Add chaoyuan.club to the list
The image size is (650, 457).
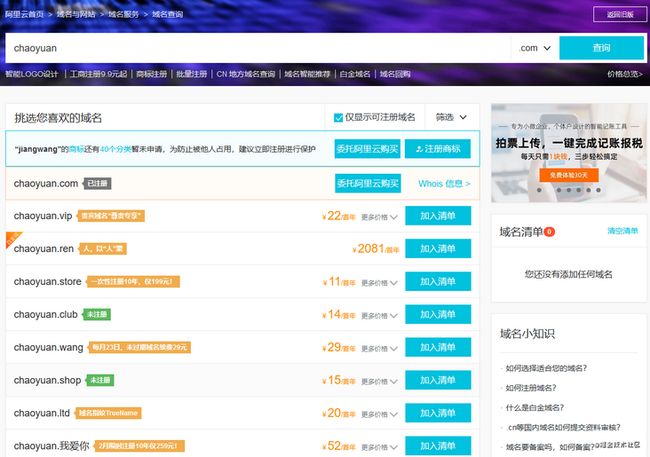click(x=438, y=314)
